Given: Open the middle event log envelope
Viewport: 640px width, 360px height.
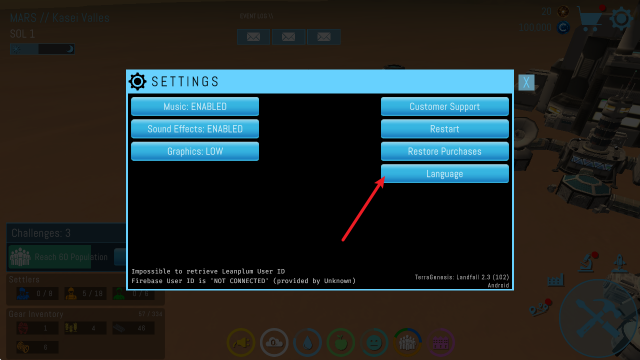Looking at the screenshot, I should pos(289,37).
